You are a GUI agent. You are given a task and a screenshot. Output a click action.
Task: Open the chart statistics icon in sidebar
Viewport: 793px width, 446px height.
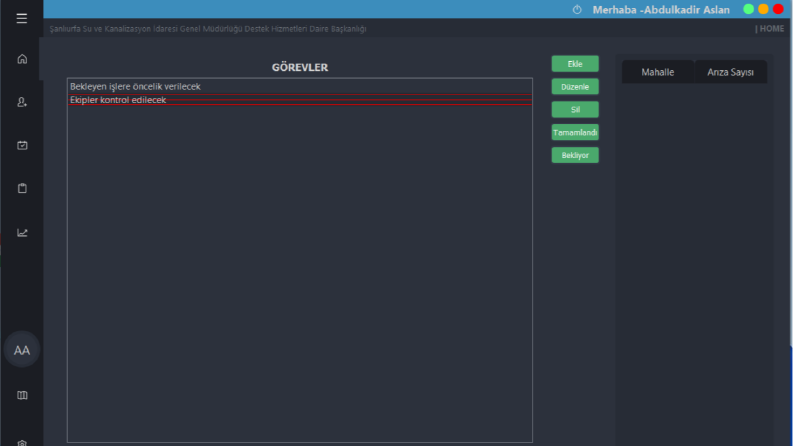[x=22, y=233]
